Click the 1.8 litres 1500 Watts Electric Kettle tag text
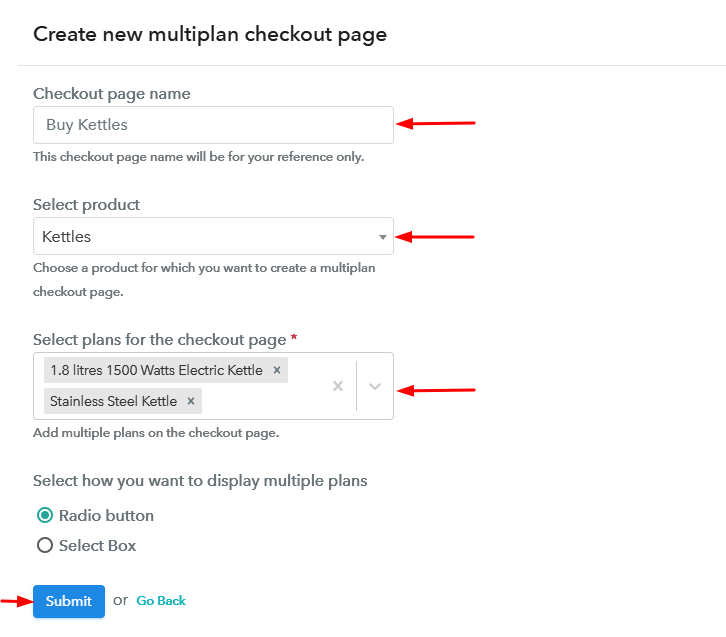This screenshot has width=726, height=637. coord(156,370)
